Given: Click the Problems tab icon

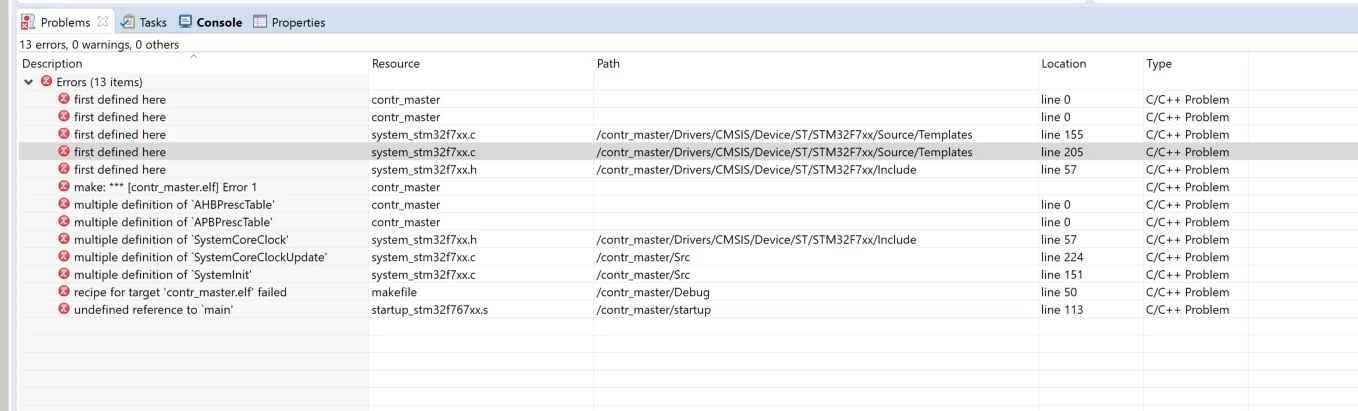Looking at the screenshot, I should pos(29,23).
